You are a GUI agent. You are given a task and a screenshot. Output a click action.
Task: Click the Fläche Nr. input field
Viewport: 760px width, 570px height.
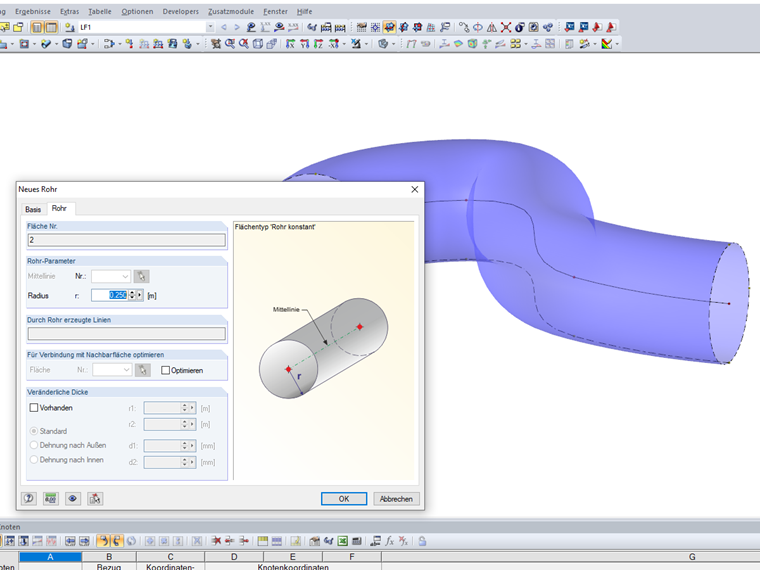tap(127, 240)
